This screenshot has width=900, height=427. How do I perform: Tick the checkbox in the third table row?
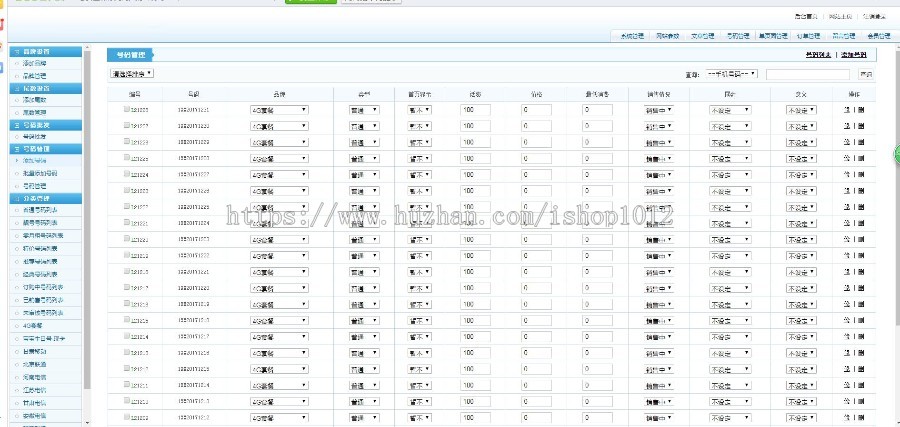pos(127,141)
